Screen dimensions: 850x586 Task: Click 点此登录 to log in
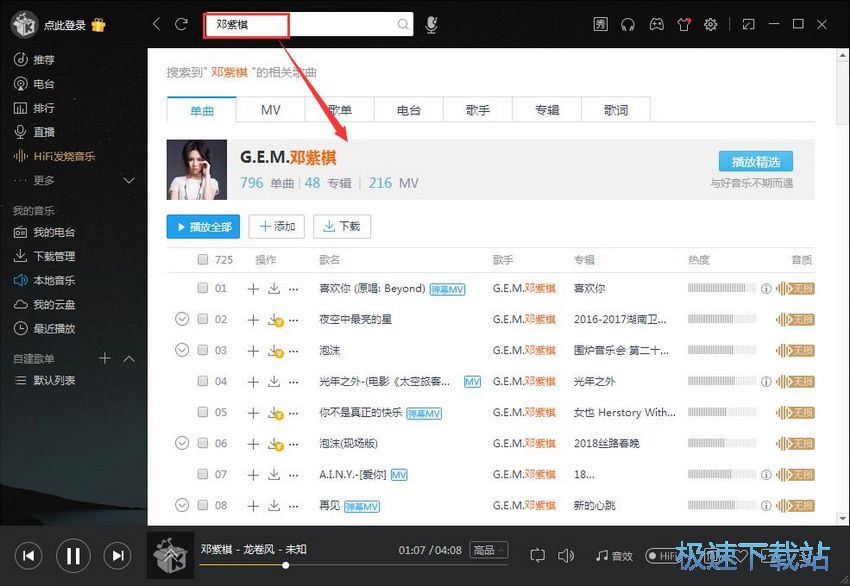[65, 25]
